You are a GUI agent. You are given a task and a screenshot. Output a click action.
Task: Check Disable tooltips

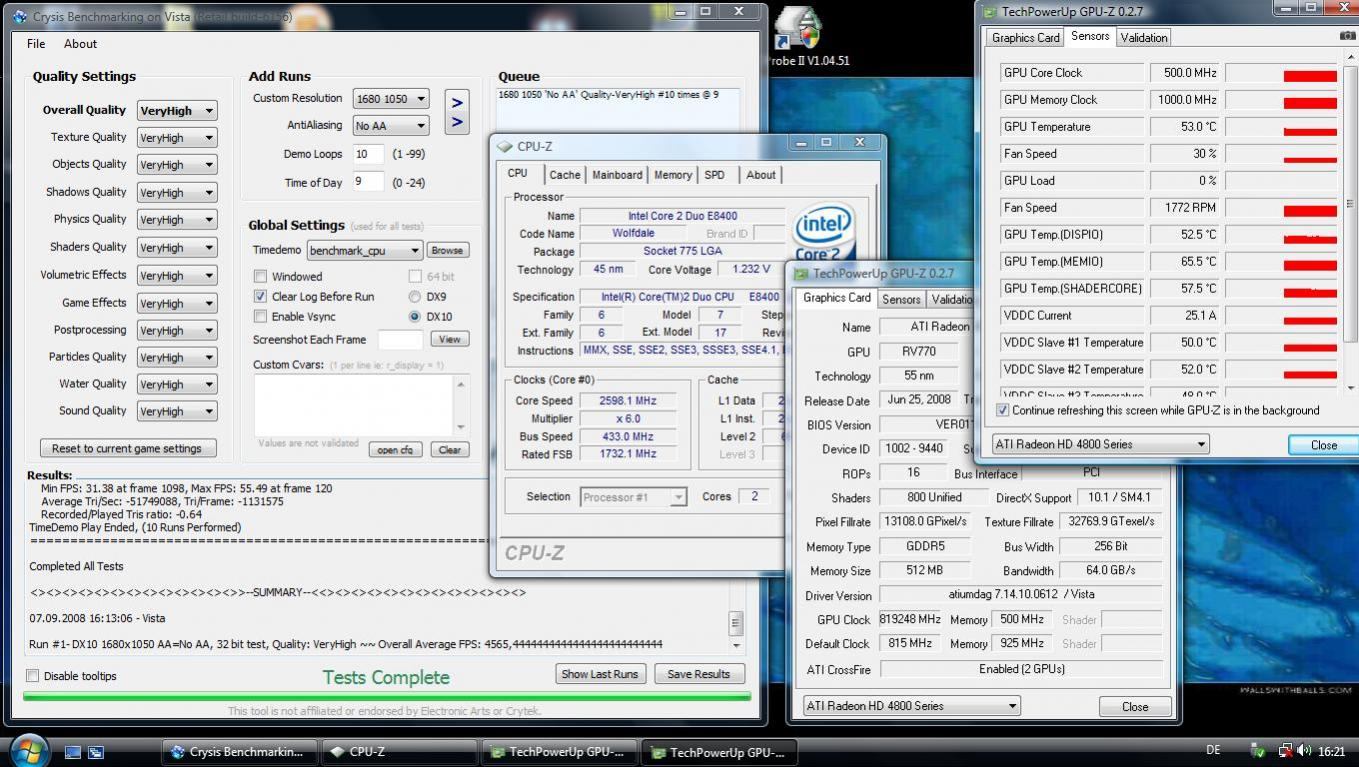click(32, 676)
